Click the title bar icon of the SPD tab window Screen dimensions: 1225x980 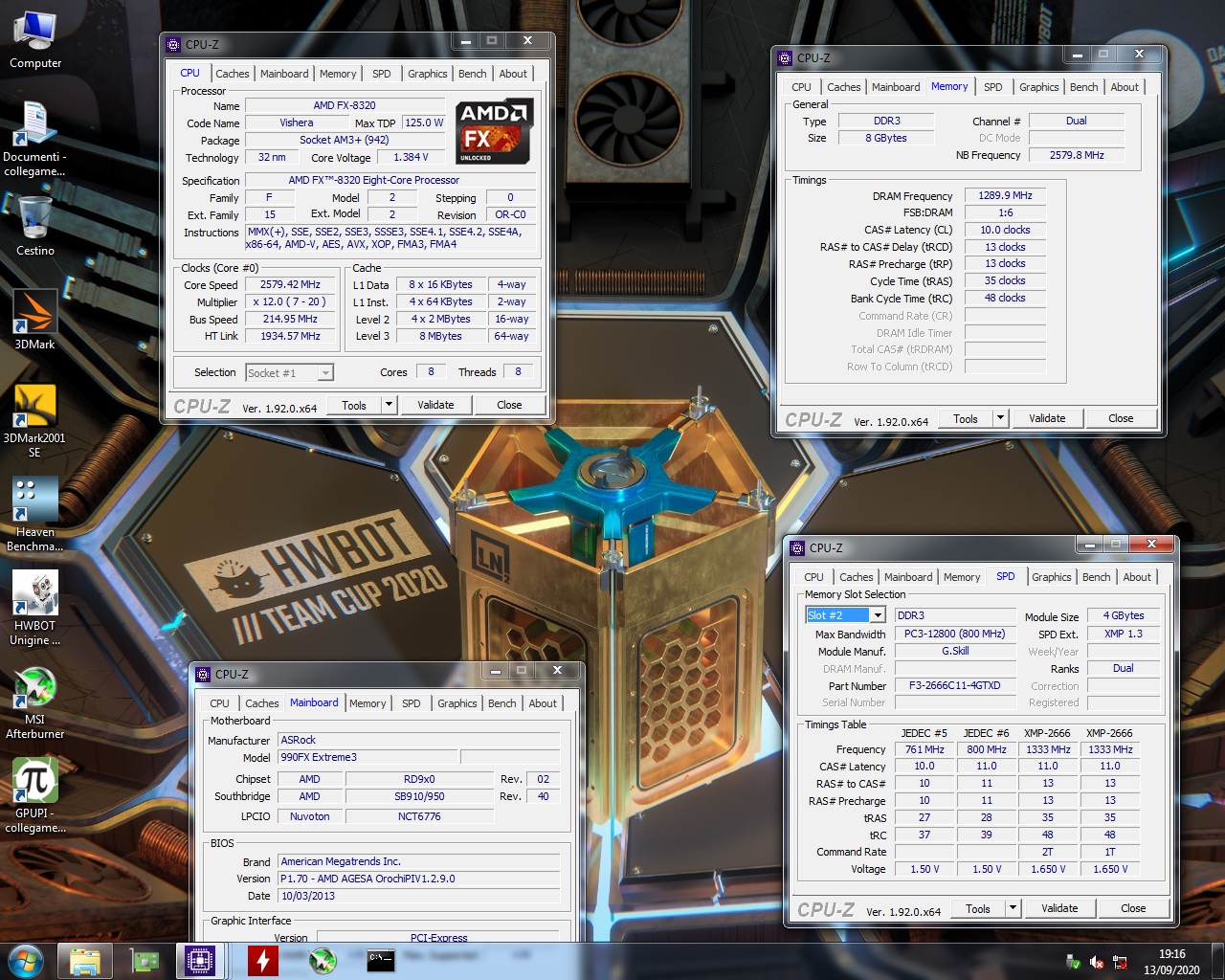797,547
